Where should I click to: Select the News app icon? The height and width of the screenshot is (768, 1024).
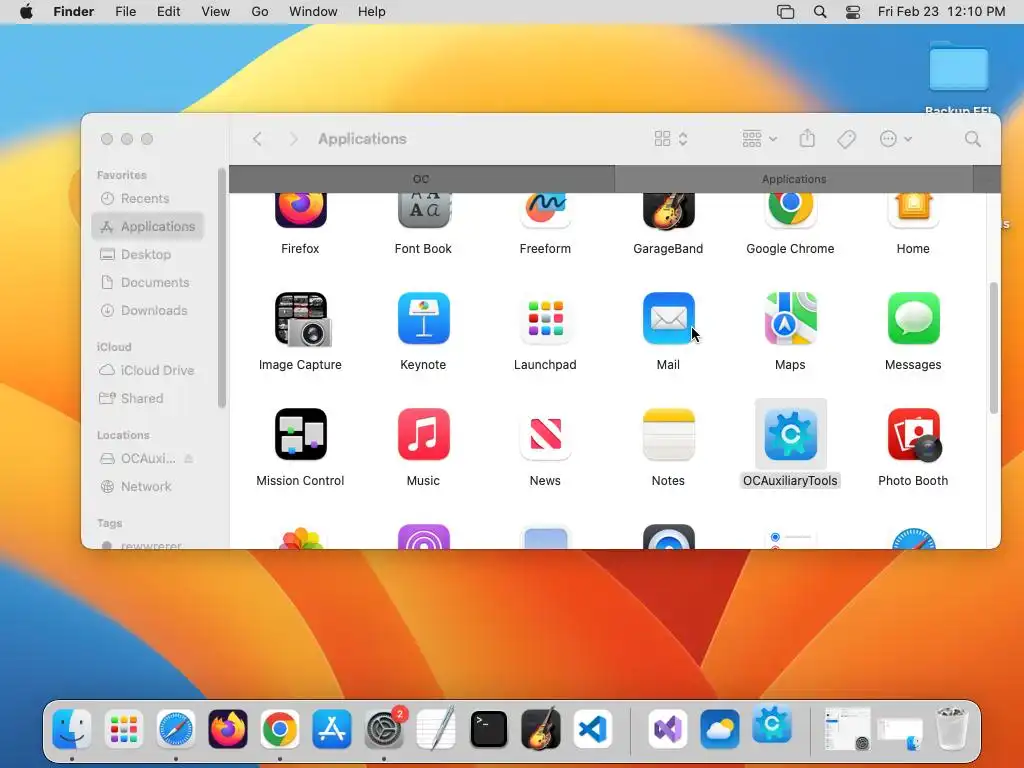tap(545, 434)
